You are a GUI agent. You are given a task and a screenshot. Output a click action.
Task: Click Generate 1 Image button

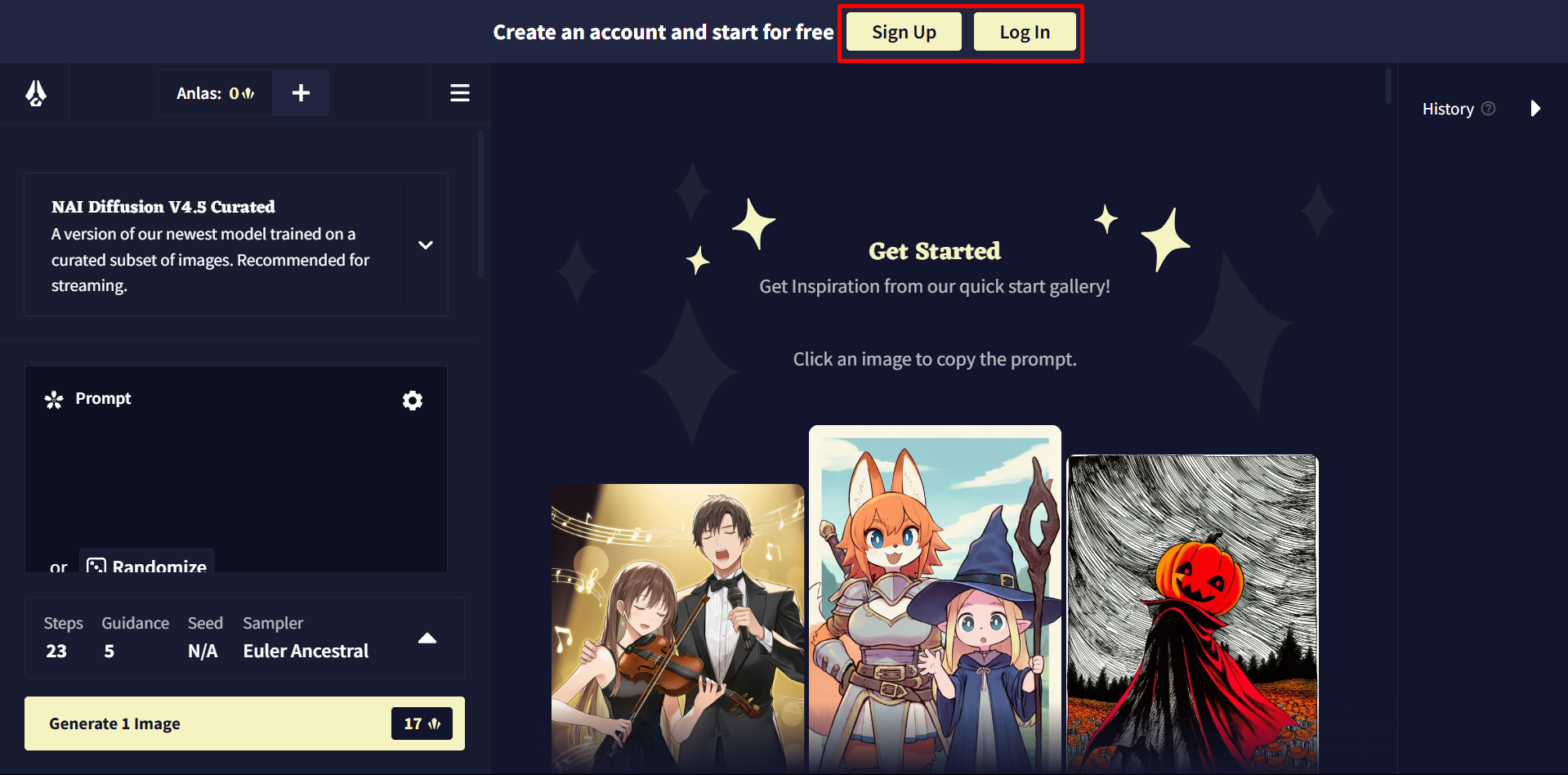point(244,723)
